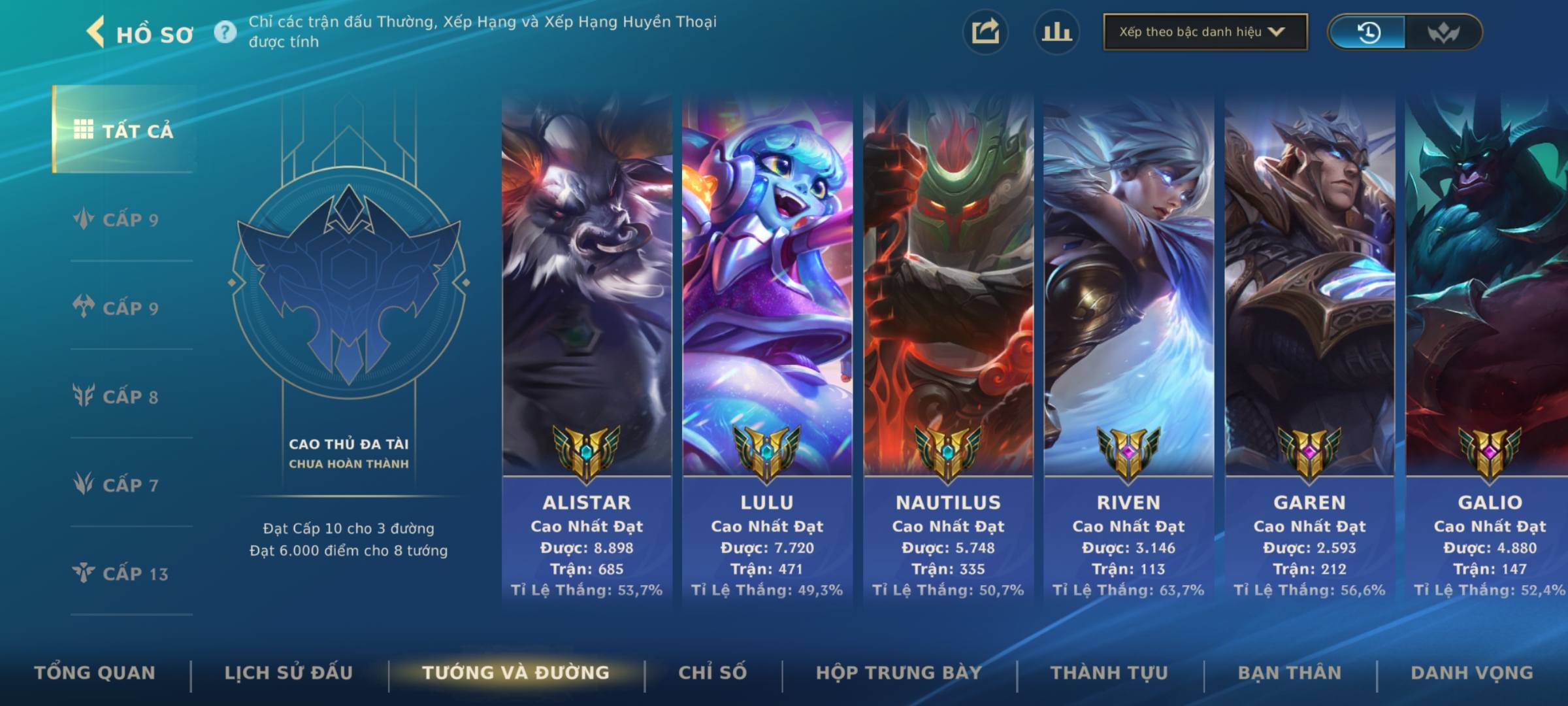1568x706 pixels.
Task: Switch to history clock toggle view
Action: coord(1367,32)
